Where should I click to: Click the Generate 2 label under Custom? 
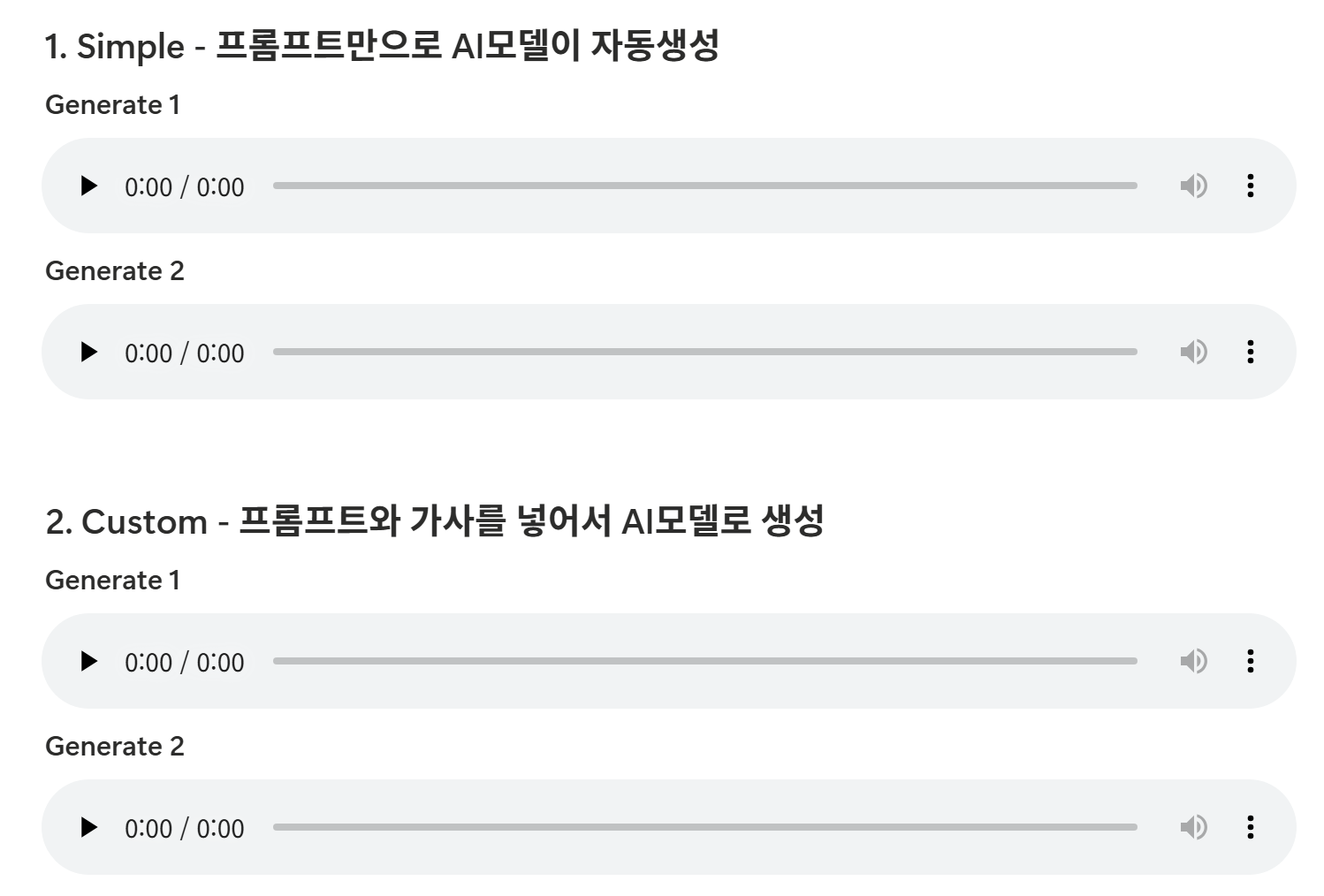coord(116,746)
